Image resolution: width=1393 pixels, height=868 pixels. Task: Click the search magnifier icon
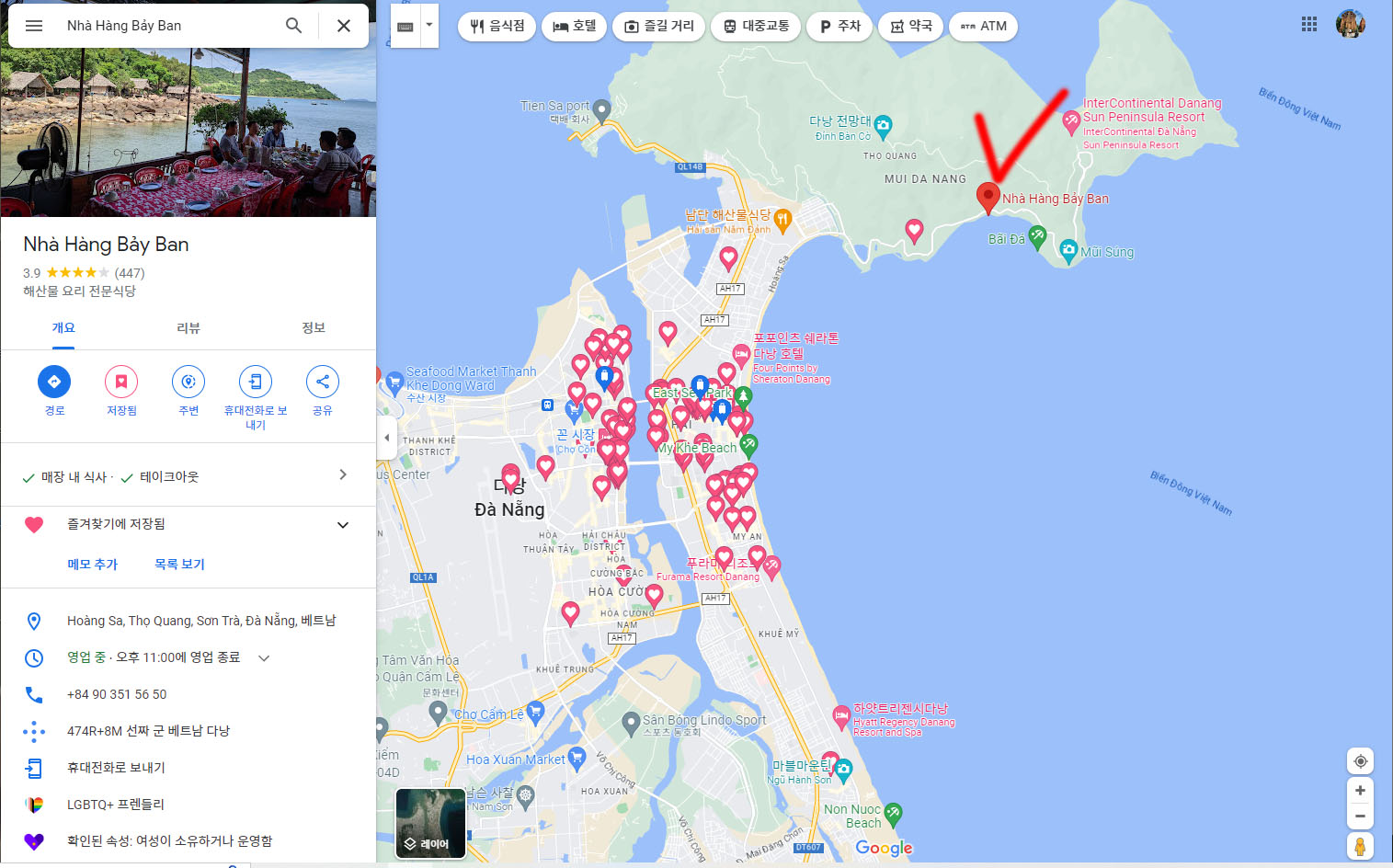click(293, 26)
